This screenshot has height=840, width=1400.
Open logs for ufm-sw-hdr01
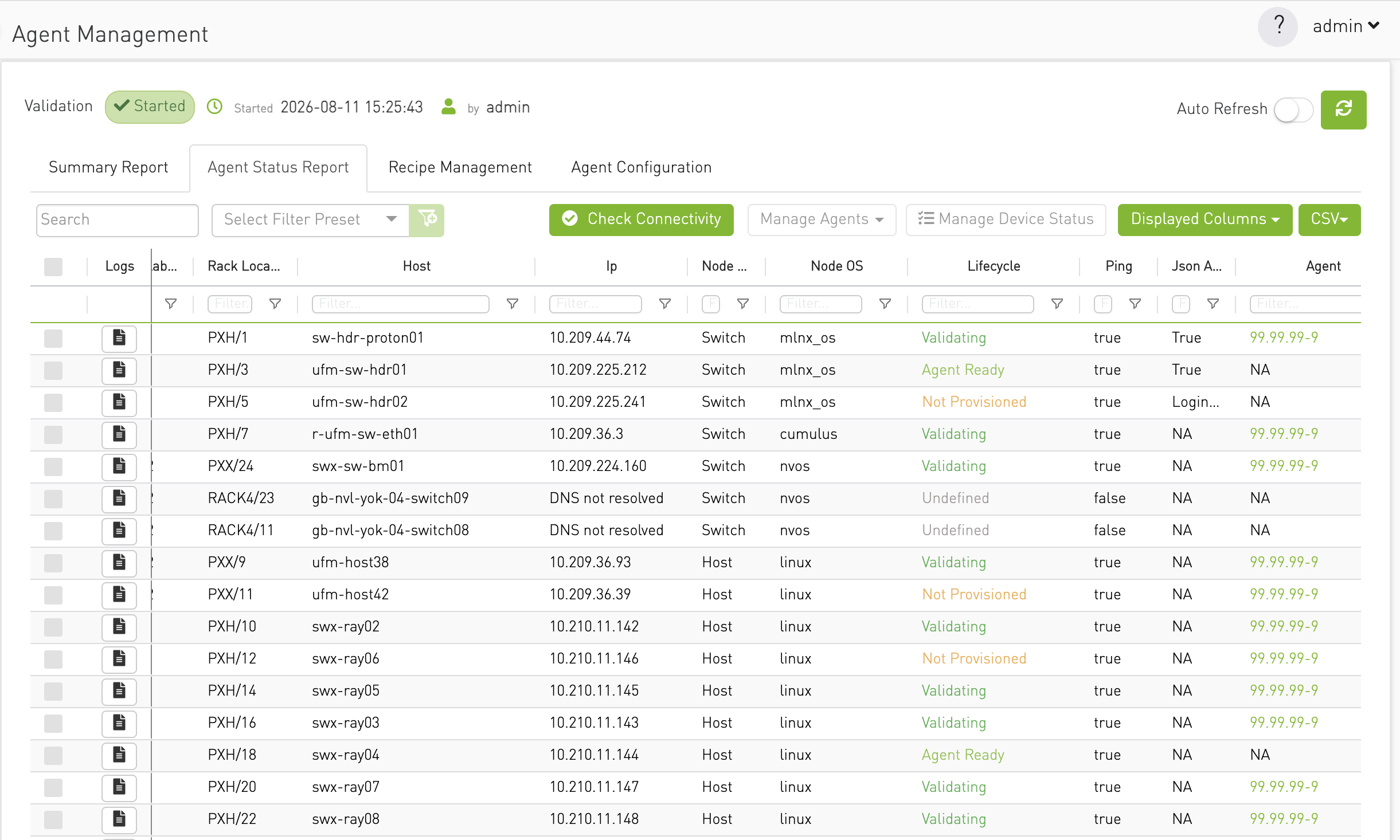119,370
